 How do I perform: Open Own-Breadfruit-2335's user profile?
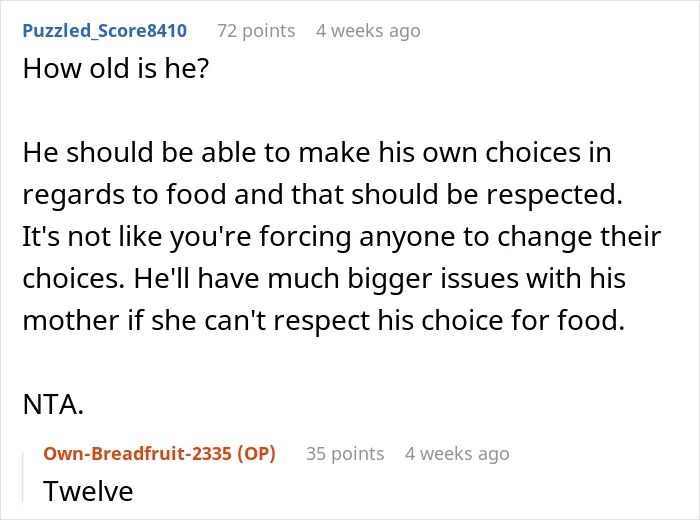pos(138,453)
